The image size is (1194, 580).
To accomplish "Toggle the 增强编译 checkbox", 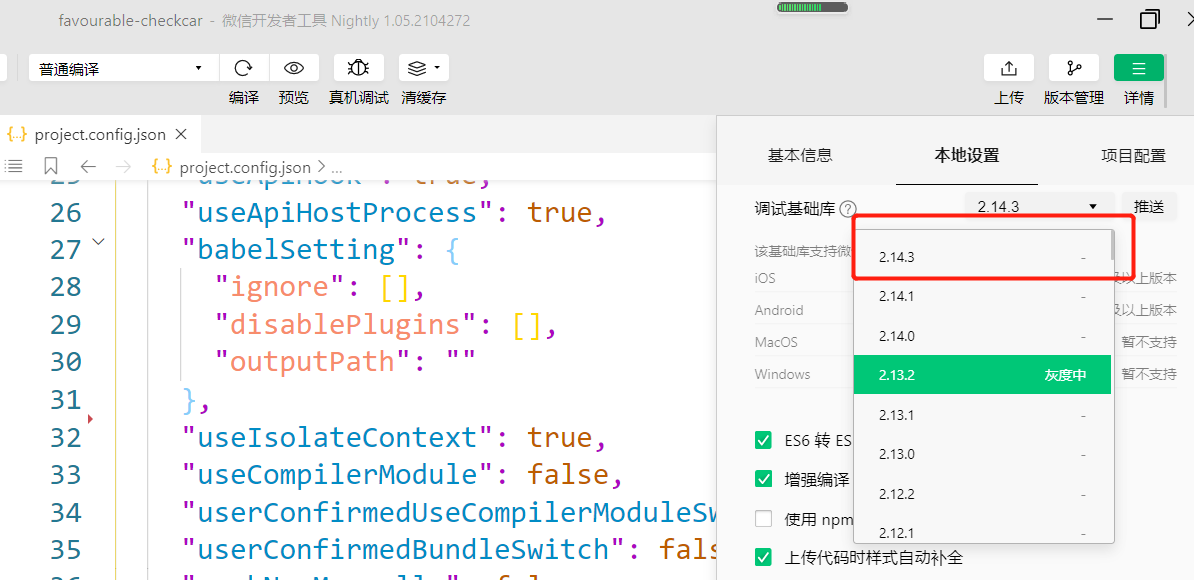I will [x=763, y=480].
